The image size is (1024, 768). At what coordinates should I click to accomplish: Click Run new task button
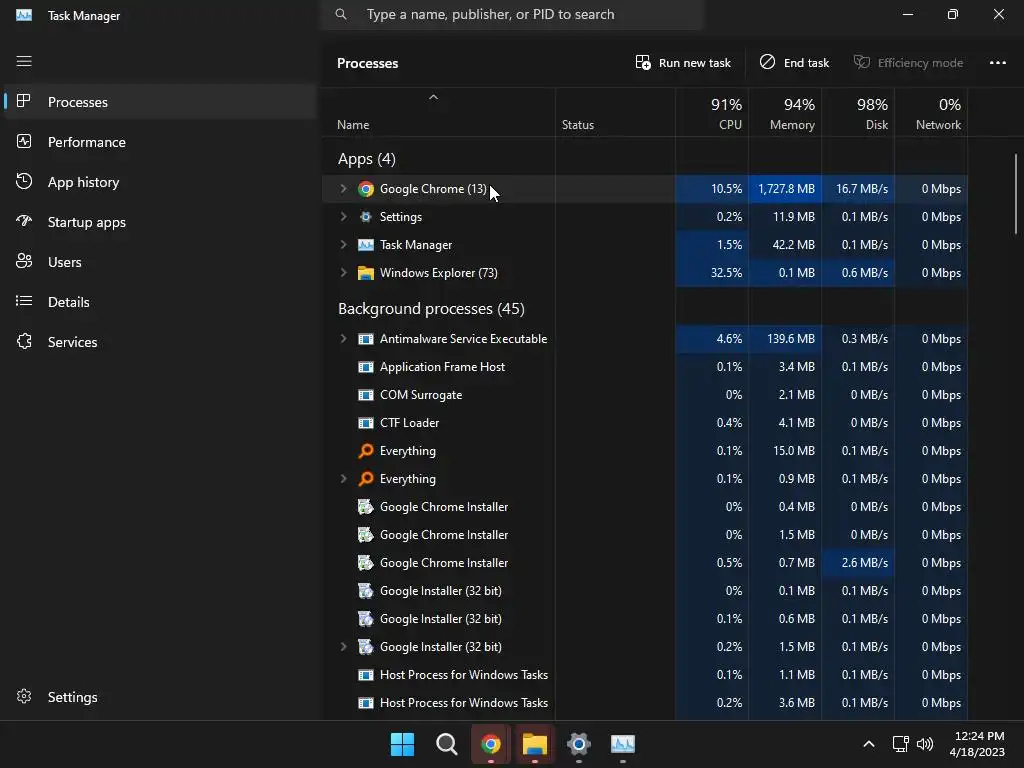coord(683,63)
